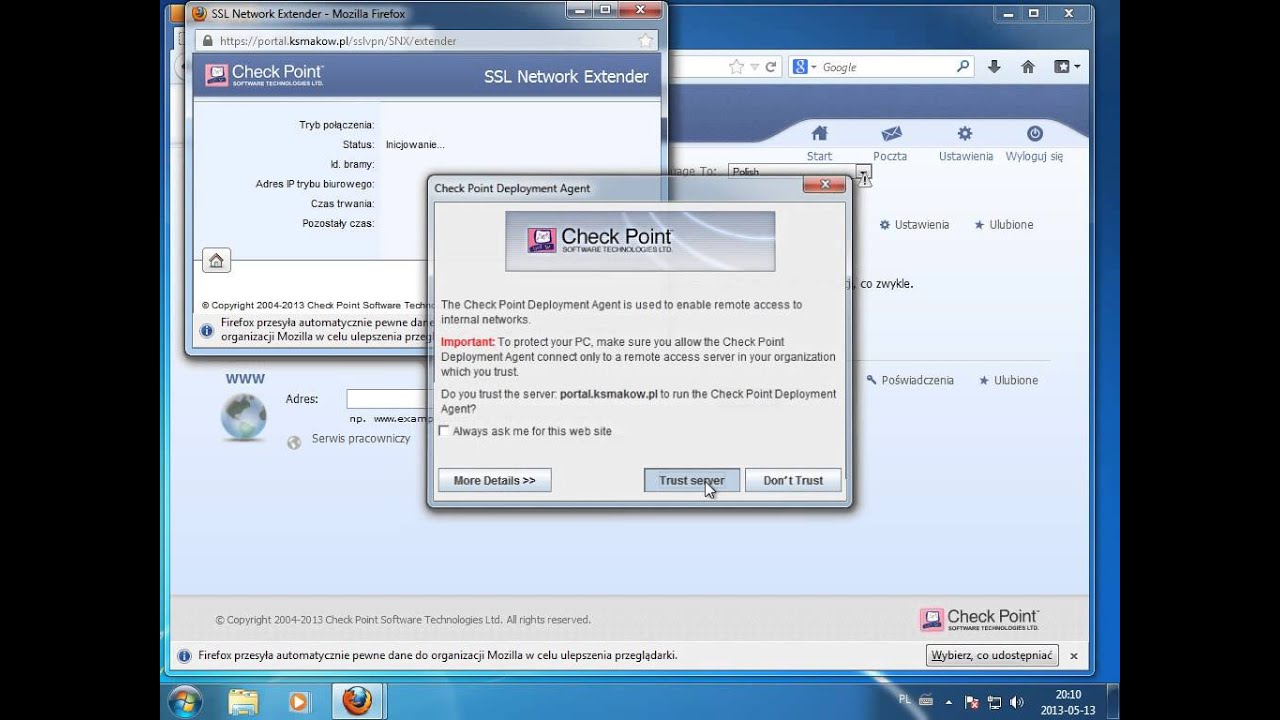Open the URL history dropdown arrow beside the reload button
This screenshot has height=720, width=1280.
755,67
